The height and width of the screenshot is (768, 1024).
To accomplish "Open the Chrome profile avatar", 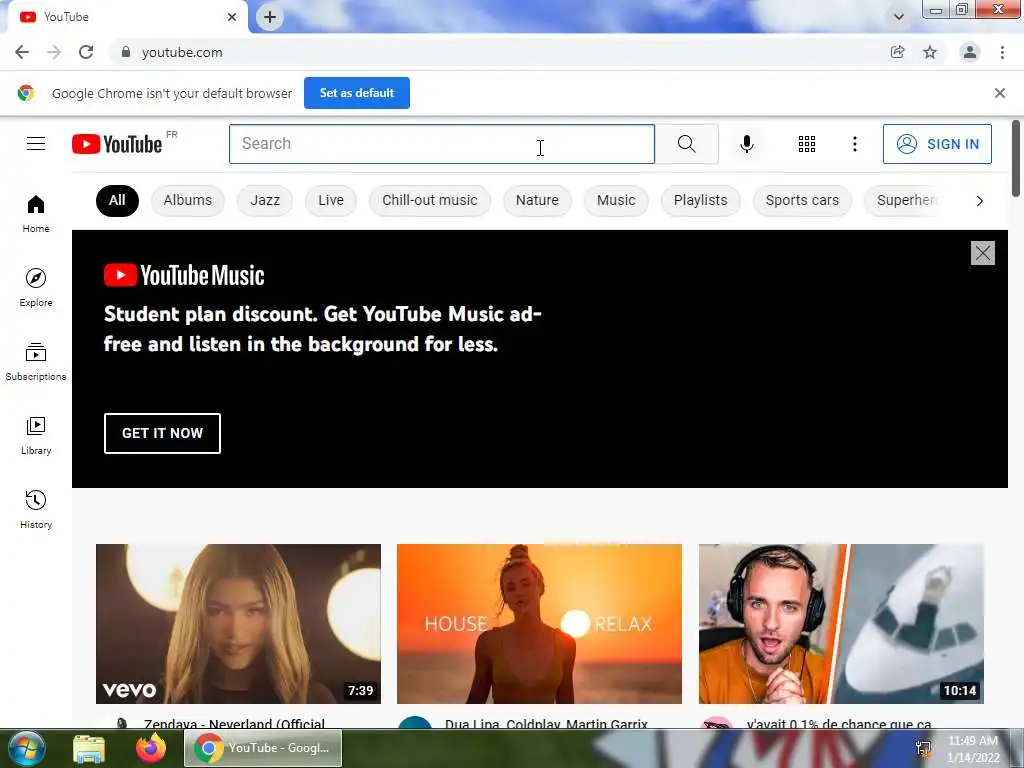I will pyautogui.click(x=970, y=52).
